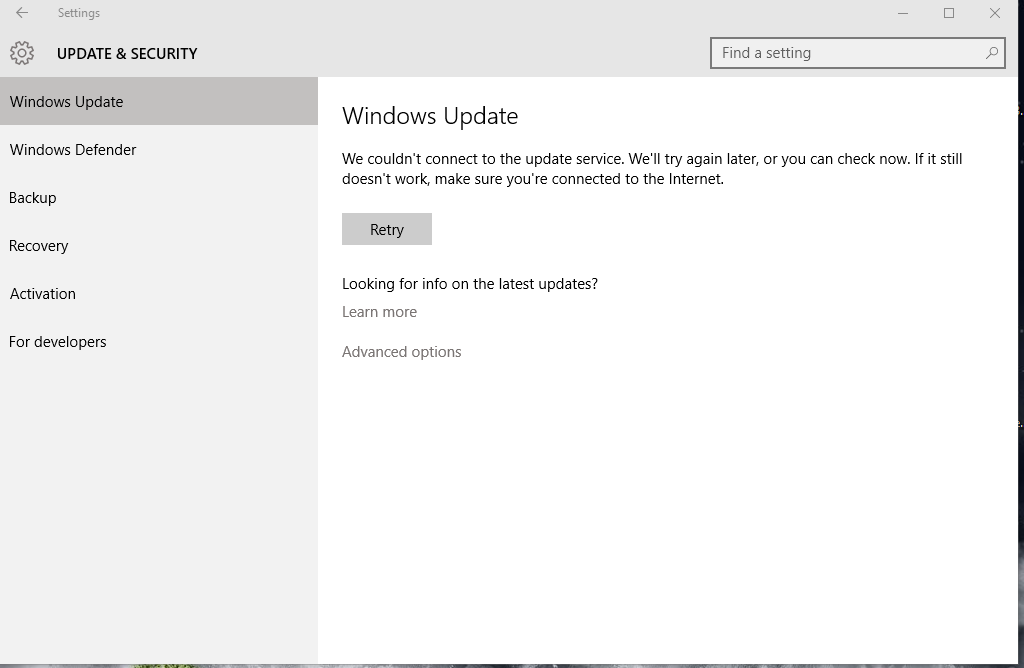Select the Windows Update section
The image size is (1024, 668).
coord(159,101)
